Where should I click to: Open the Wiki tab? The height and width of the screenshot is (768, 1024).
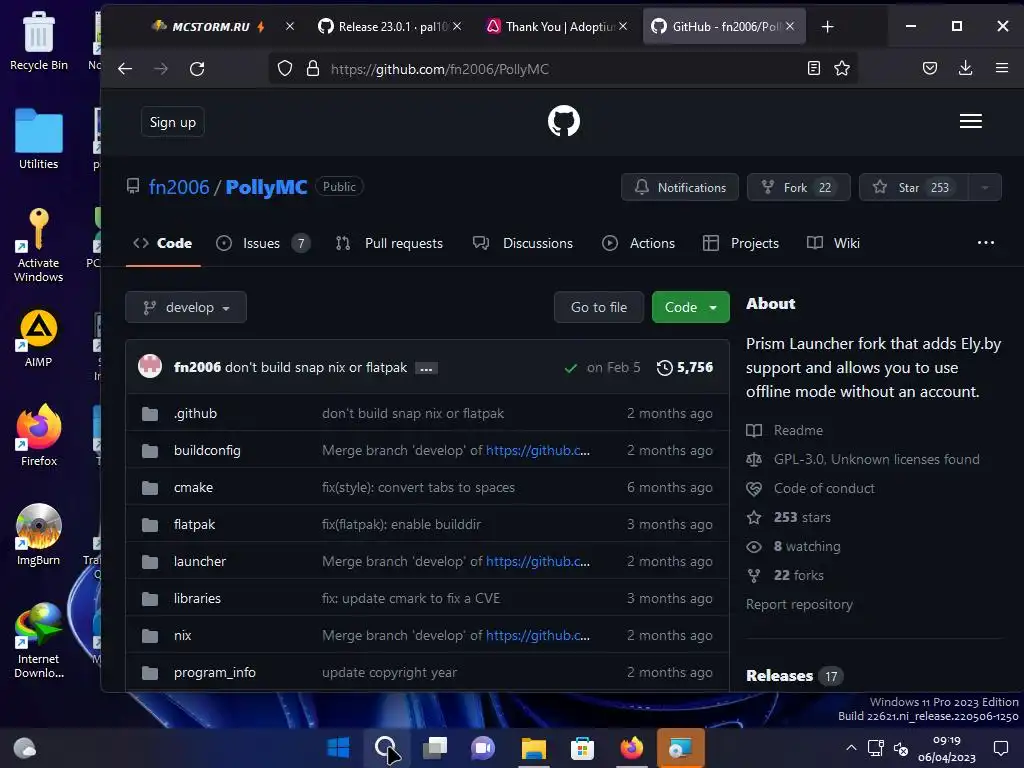[833, 244]
